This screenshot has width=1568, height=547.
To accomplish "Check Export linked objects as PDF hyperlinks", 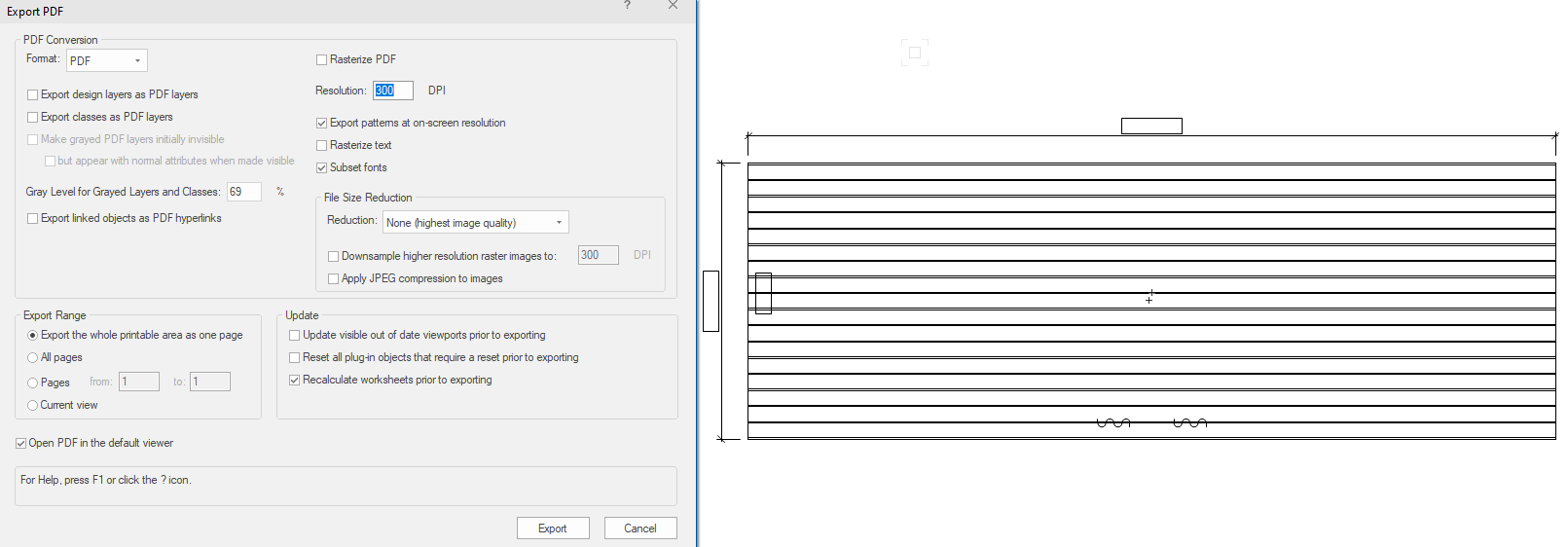I will point(33,219).
